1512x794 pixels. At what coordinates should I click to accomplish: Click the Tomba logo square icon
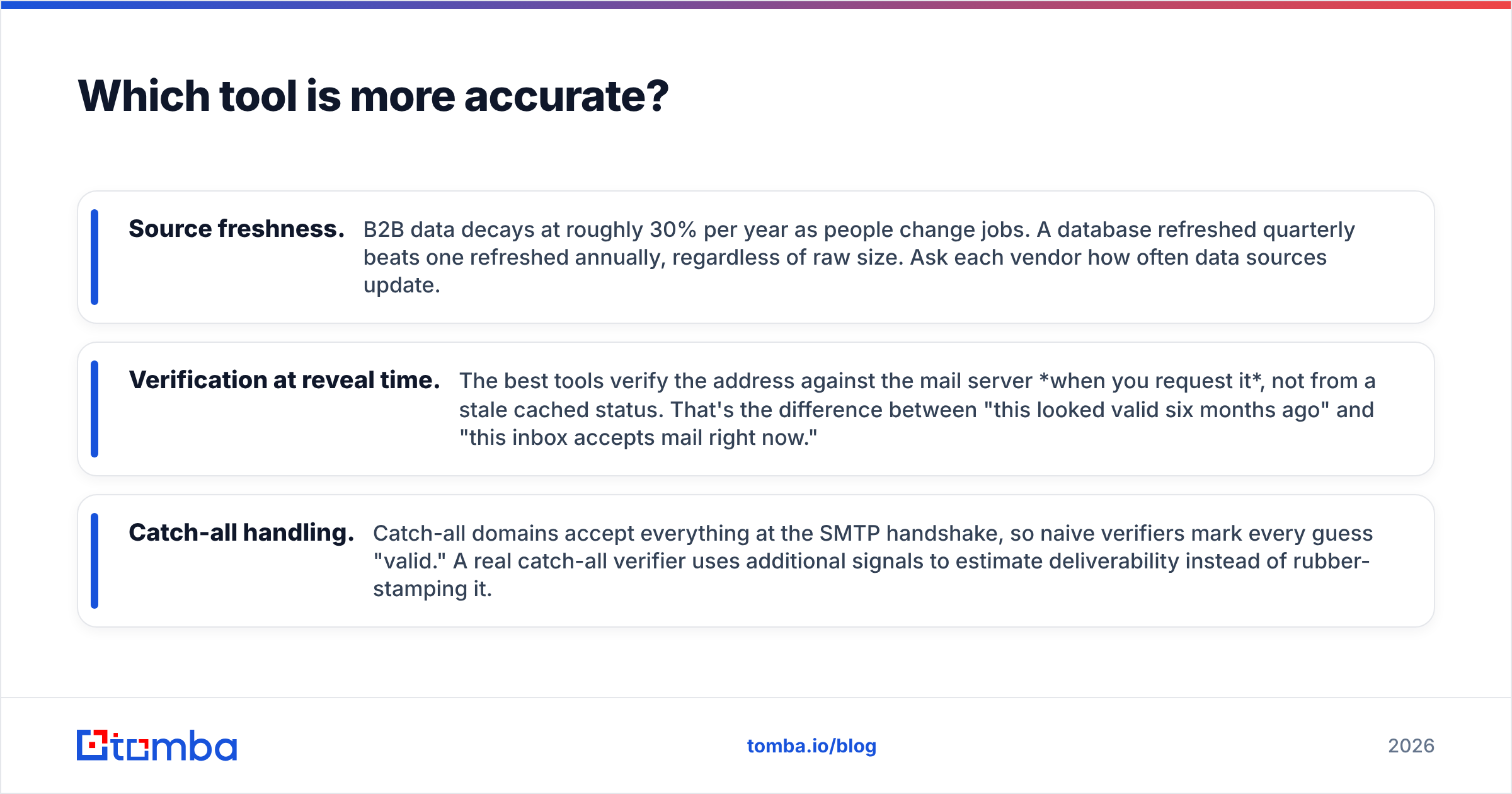(x=92, y=745)
